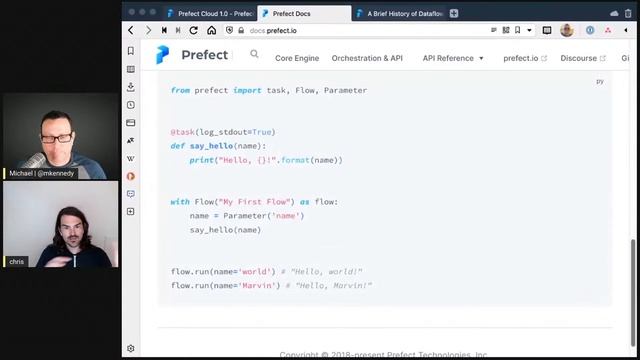Reload the Prefect Docs page
This screenshot has height=360, width=640.
[x=193, y=30]
